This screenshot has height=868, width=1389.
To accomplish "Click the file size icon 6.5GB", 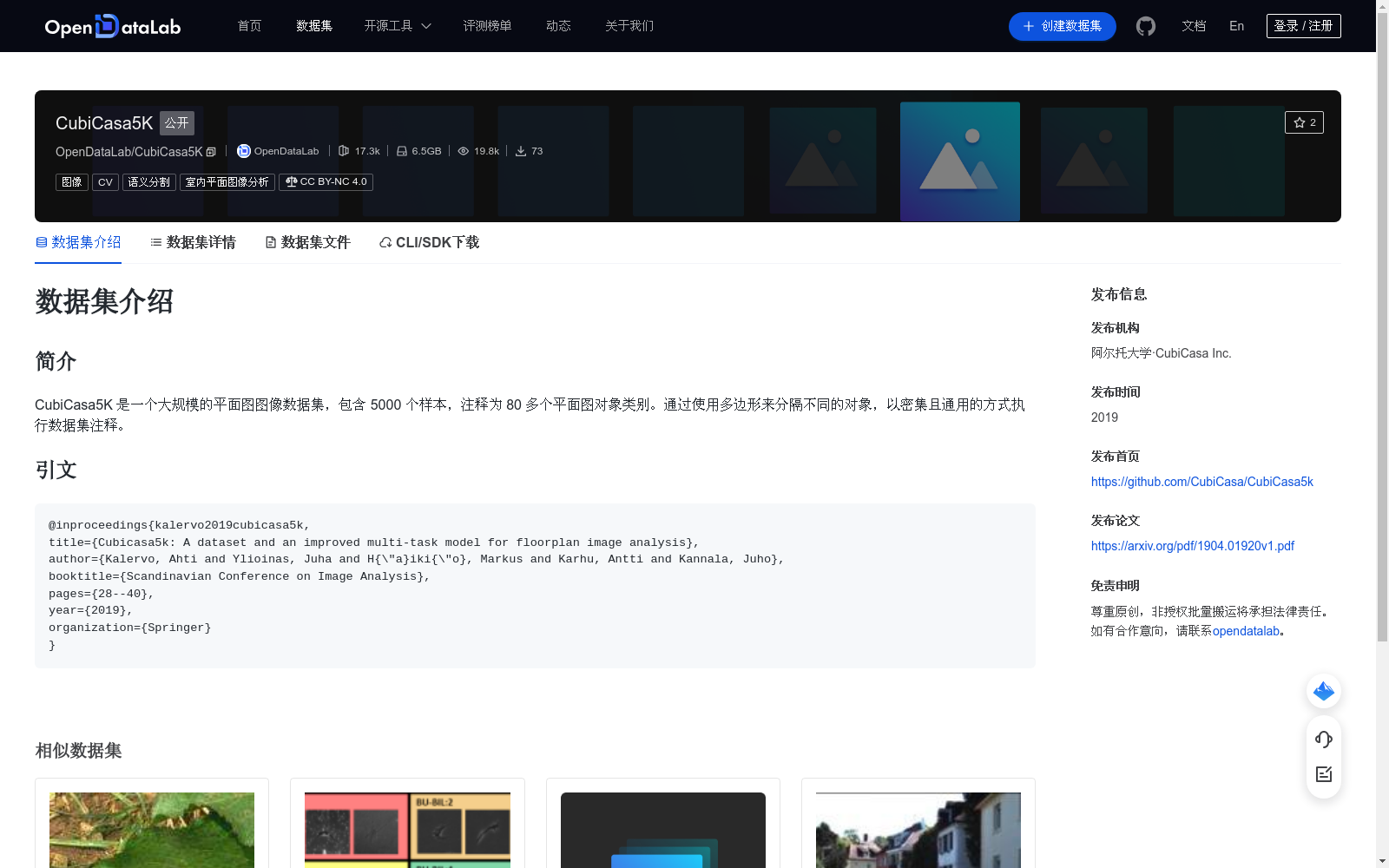I will click(x=402, y=151).
